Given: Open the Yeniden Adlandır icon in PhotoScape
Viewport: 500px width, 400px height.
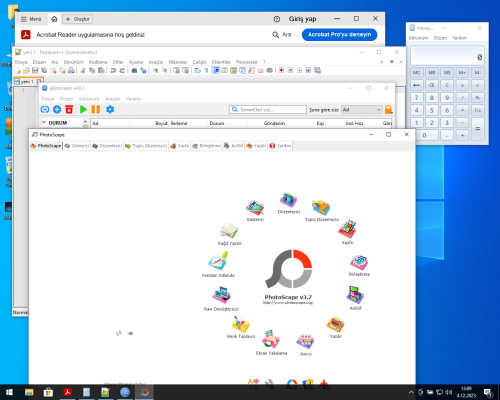Looking at the screenshot, I should coord(219,261).
